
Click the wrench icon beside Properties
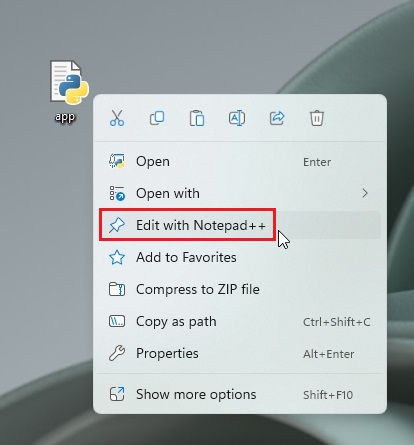point(117,353)
